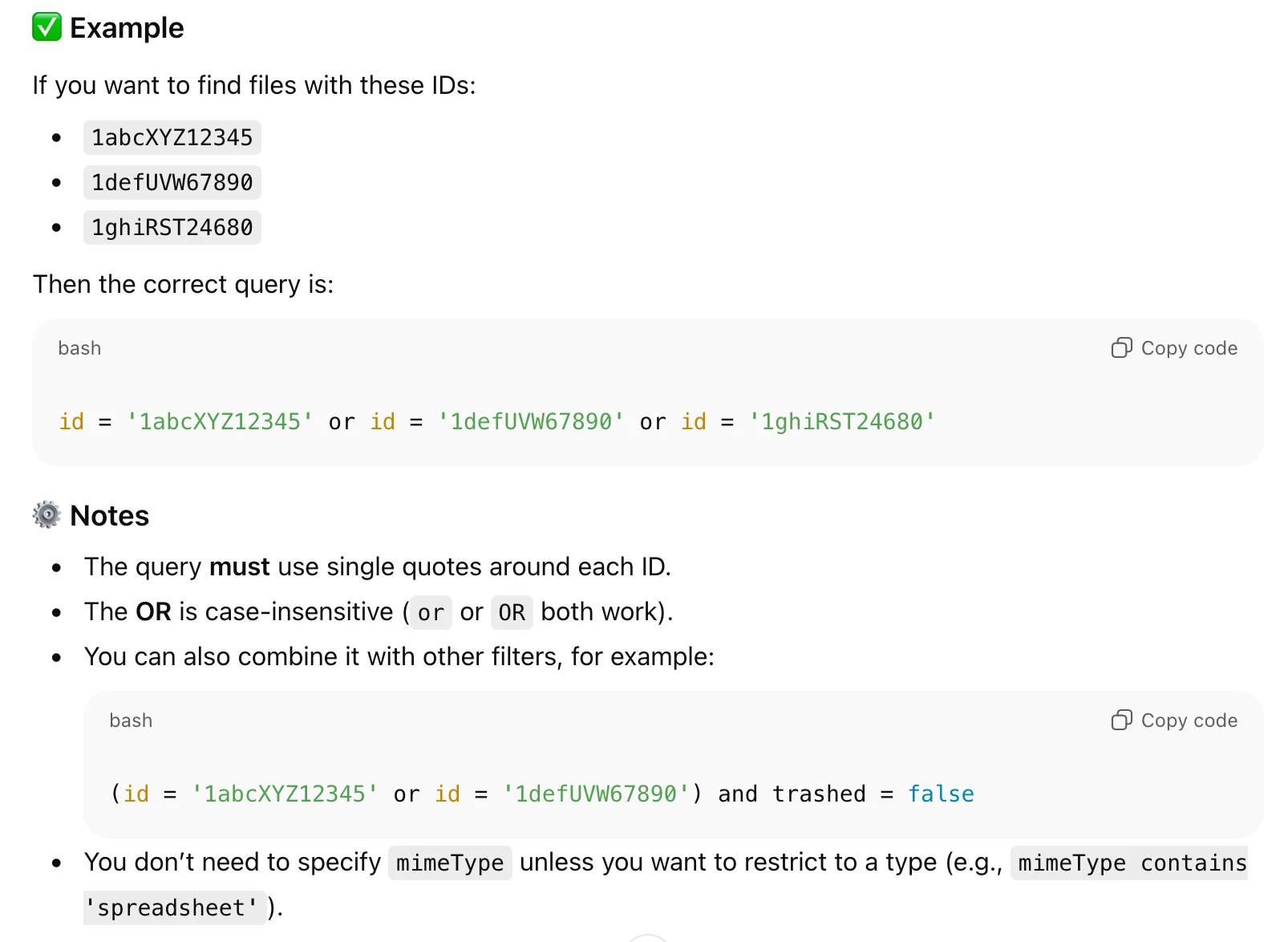The height and width of the screenshot is (942, 1288).
Task: Click the bash label of first code block
Action: tap(79, 347)
